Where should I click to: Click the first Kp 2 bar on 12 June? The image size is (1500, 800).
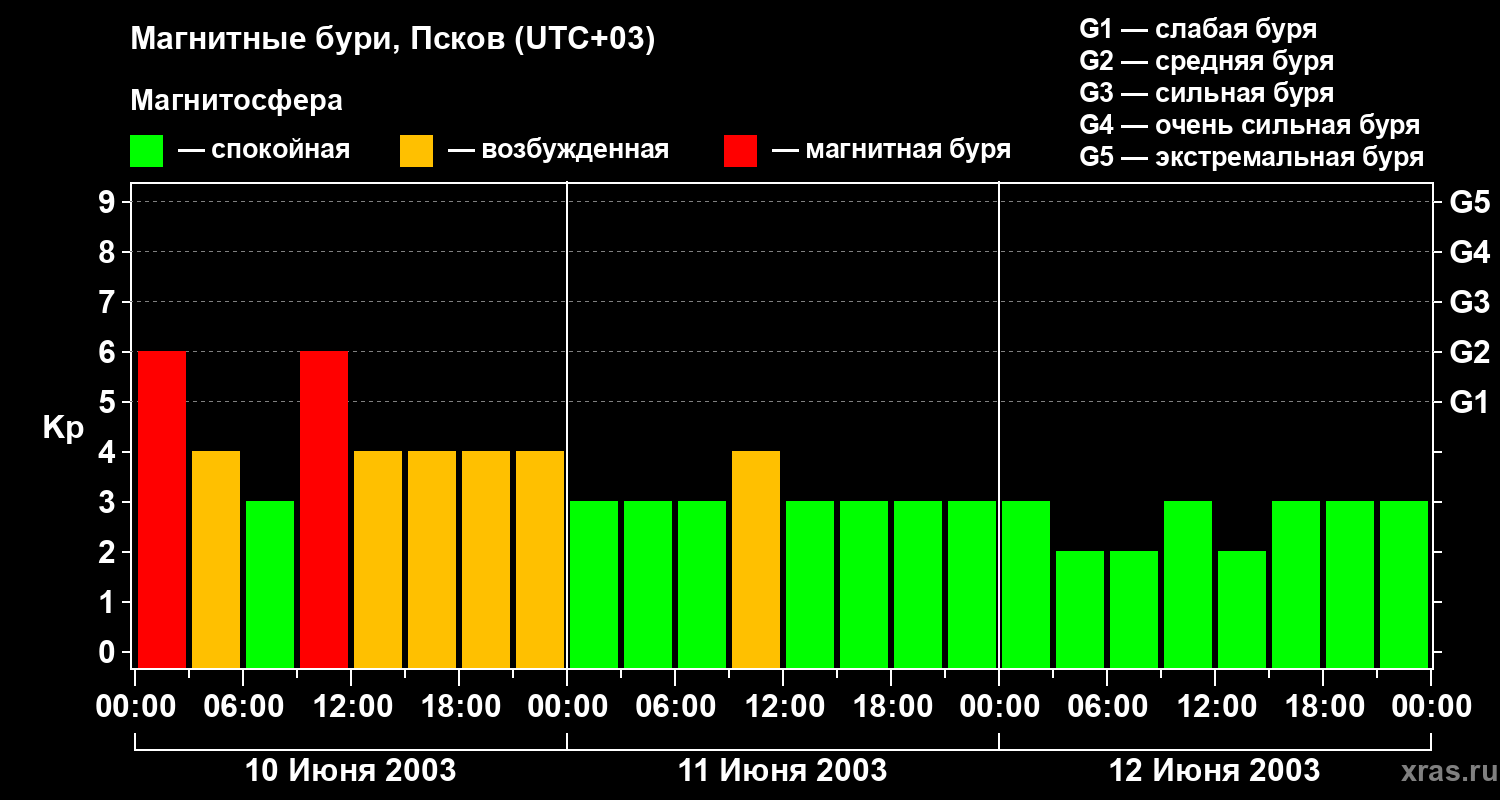(x=1080, y=609)
